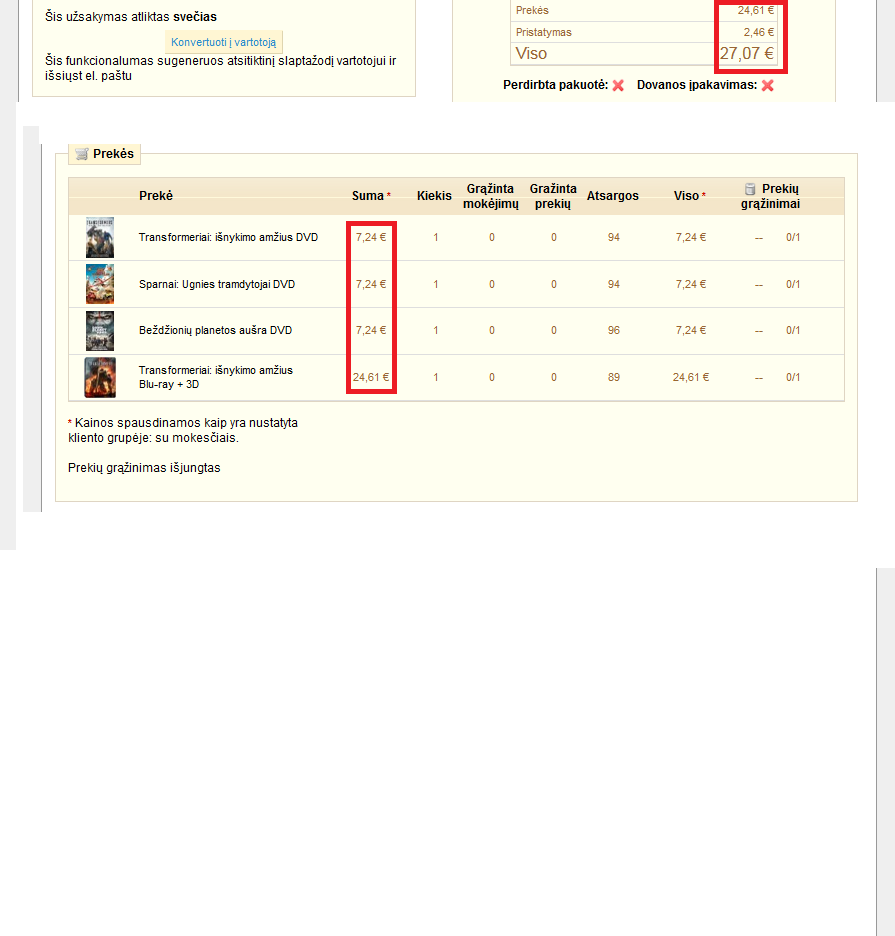The height and width of the screenshot is (936, 895).
Task: Select the text Beždžionių planetos aušra DVD
Action: [215, 330]
